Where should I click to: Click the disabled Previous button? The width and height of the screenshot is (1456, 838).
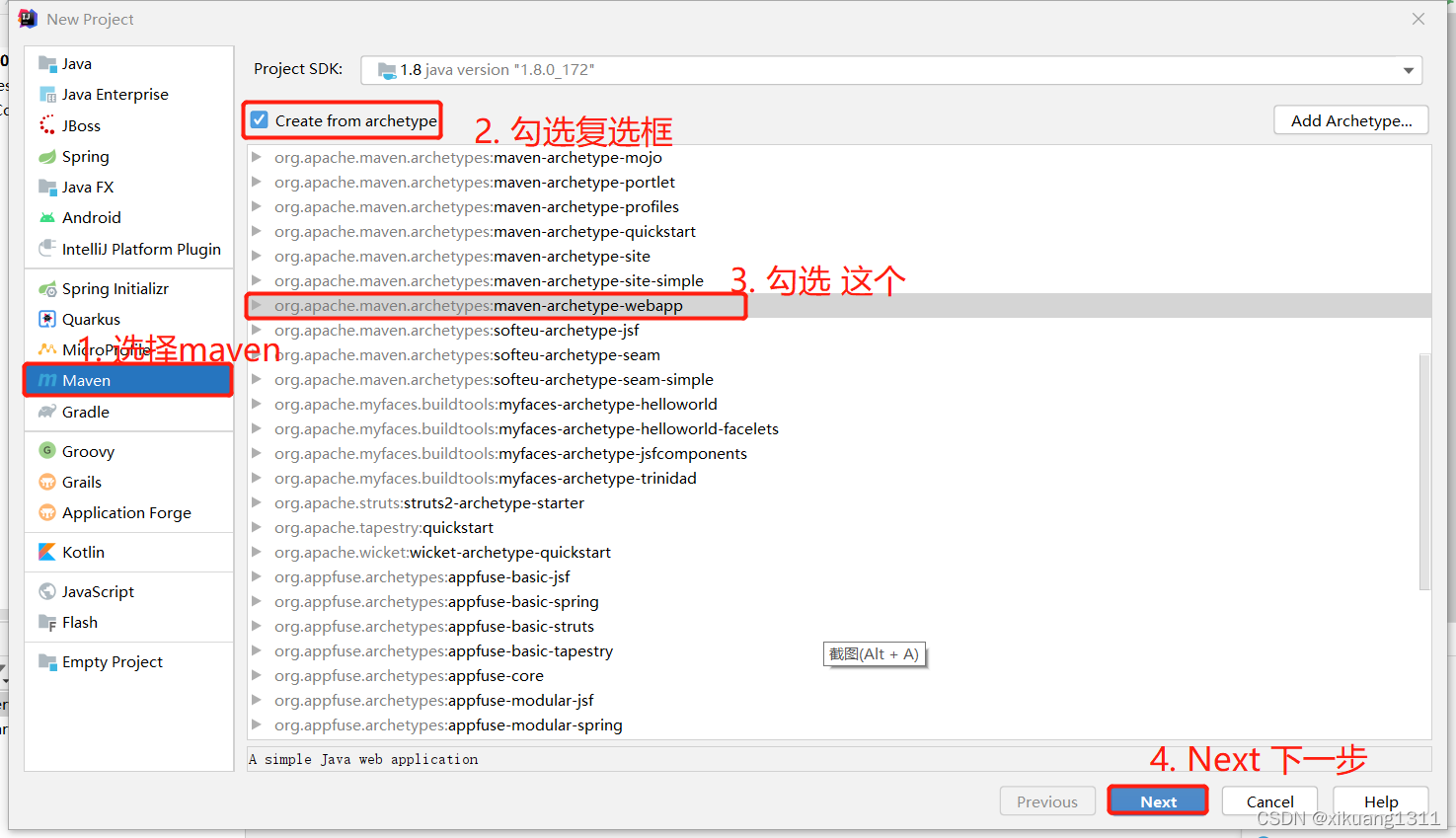(1047, 801)
